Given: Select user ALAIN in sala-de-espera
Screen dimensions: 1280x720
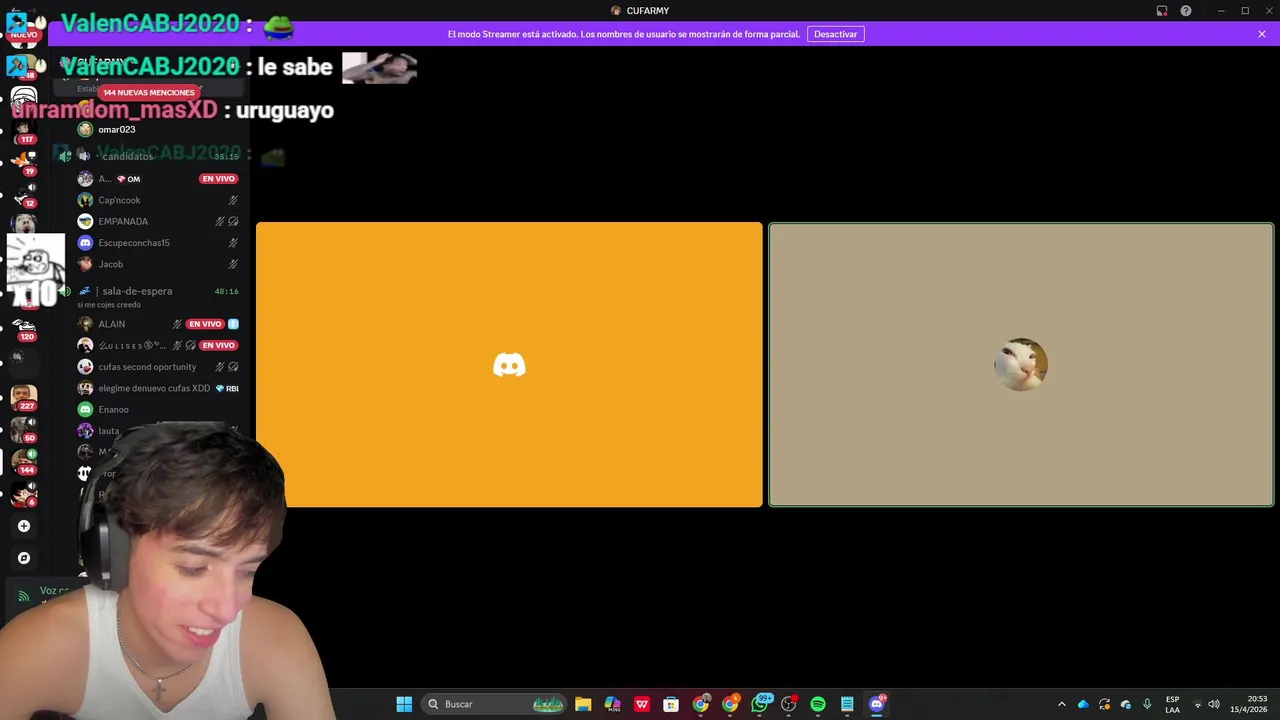Looking at the screenshot, I should point(160,324).
